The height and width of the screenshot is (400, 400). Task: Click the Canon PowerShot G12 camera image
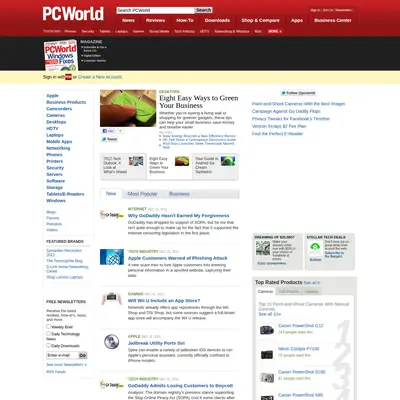[x=267, y=330]
